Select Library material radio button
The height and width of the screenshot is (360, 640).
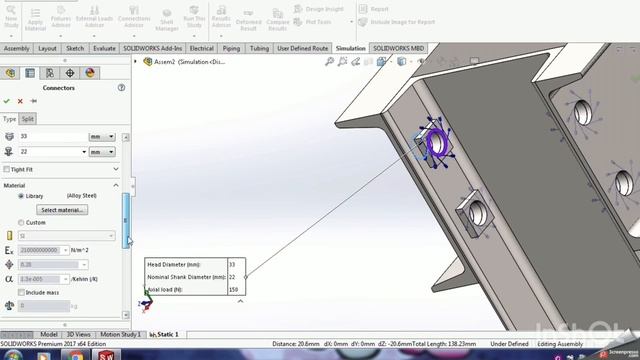point(21,196)
